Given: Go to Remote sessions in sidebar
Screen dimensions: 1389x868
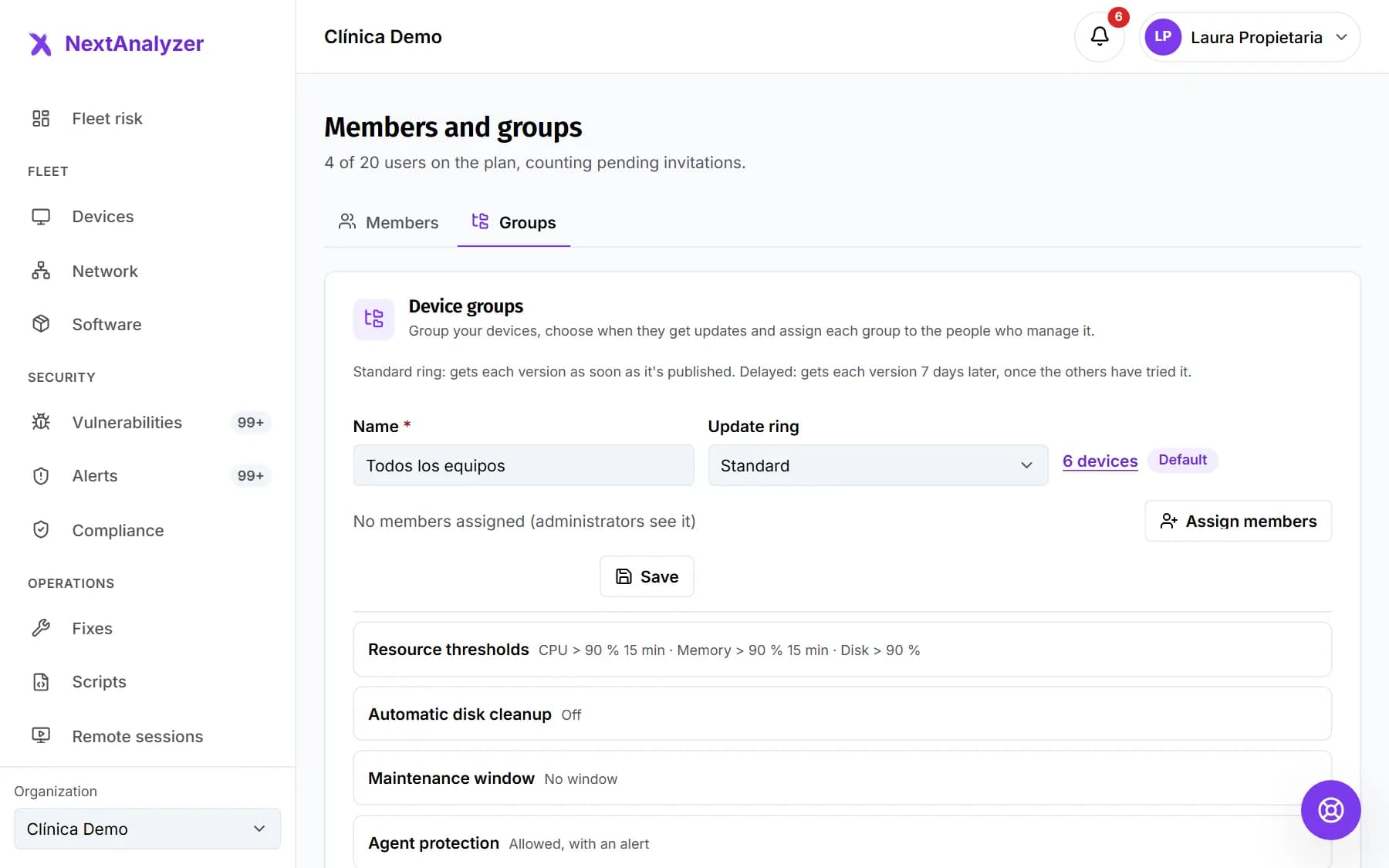Looking at the screenshot, I should pyautogui.click(x=147, y=736).
